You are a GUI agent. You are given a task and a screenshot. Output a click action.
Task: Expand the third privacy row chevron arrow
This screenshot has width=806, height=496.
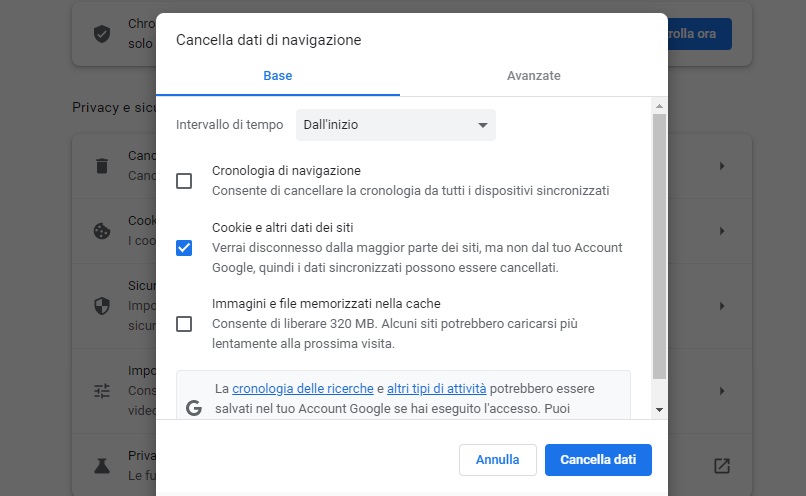(x=721, y=305)
